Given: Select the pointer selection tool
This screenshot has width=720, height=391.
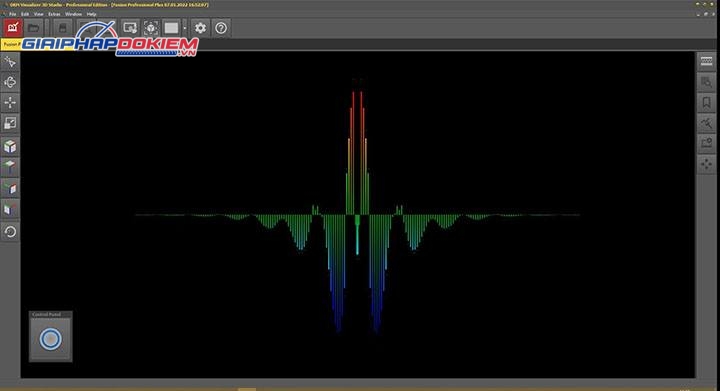Looking at the screenshot, I should 10,61.
